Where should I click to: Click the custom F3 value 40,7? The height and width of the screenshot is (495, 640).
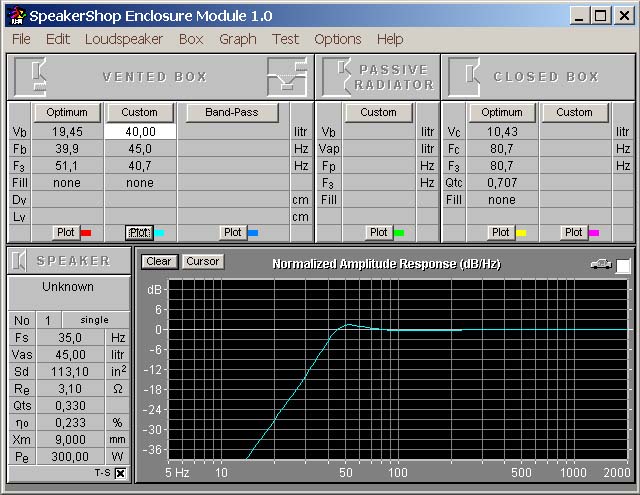(x=140, y=166)
